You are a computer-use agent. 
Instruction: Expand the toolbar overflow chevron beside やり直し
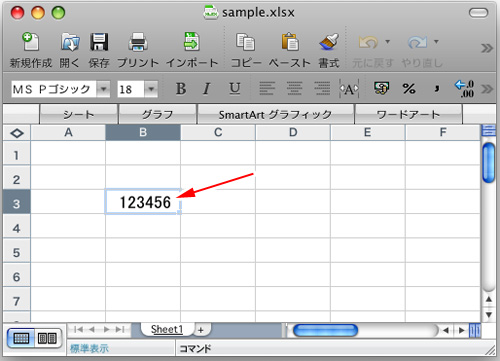(x=487, y=48)
